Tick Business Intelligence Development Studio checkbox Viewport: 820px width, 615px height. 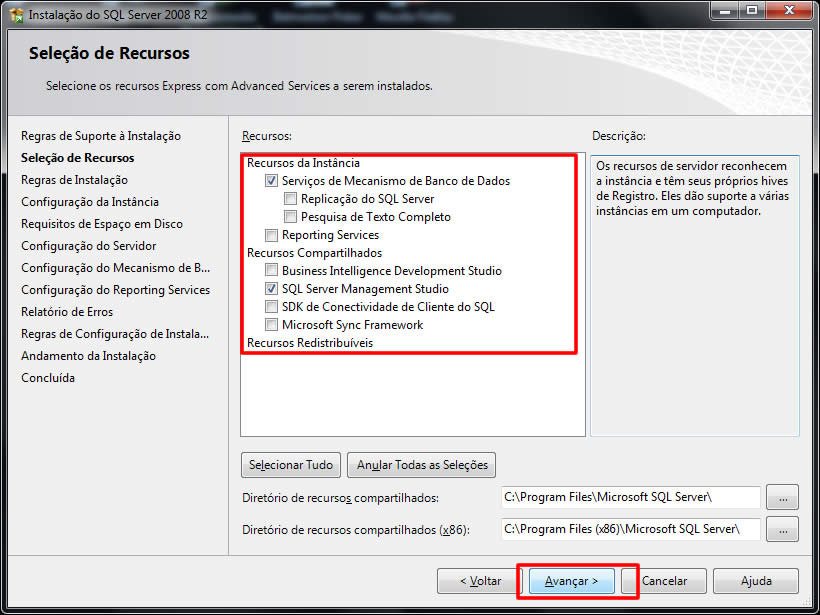272,271
